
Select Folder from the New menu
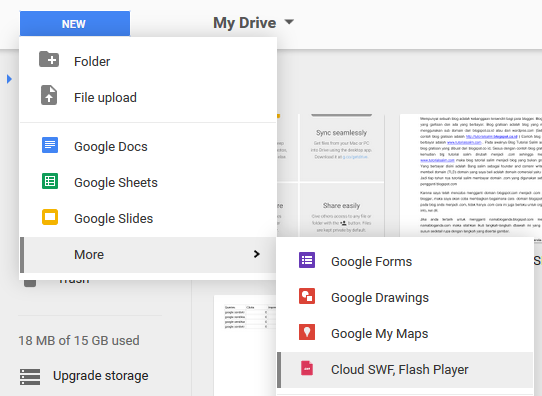pyautogui.click(x=148, y=62)
